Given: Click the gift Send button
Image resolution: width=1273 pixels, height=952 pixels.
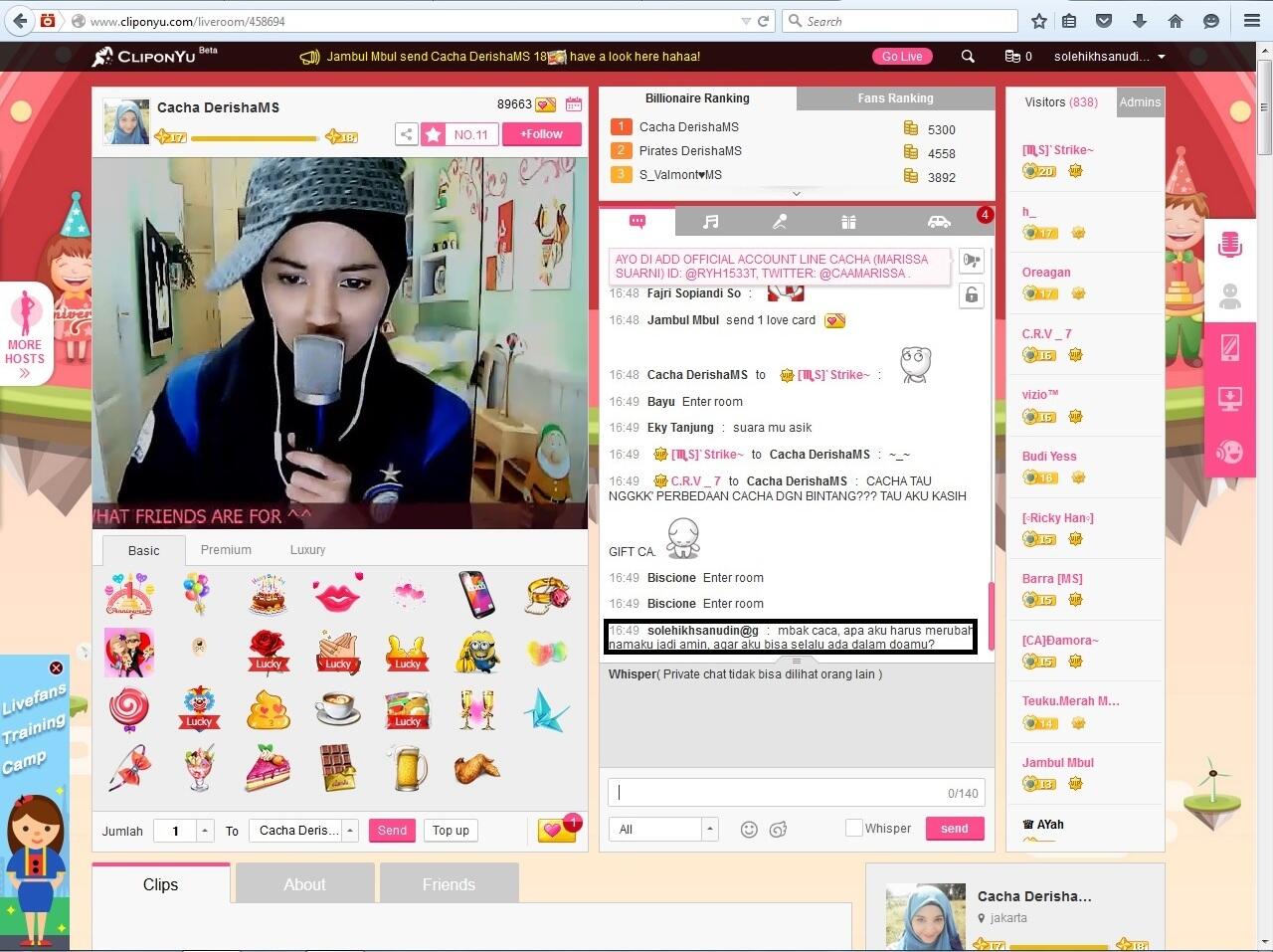Looking at the screenshot, I should [x=392, y=831].
